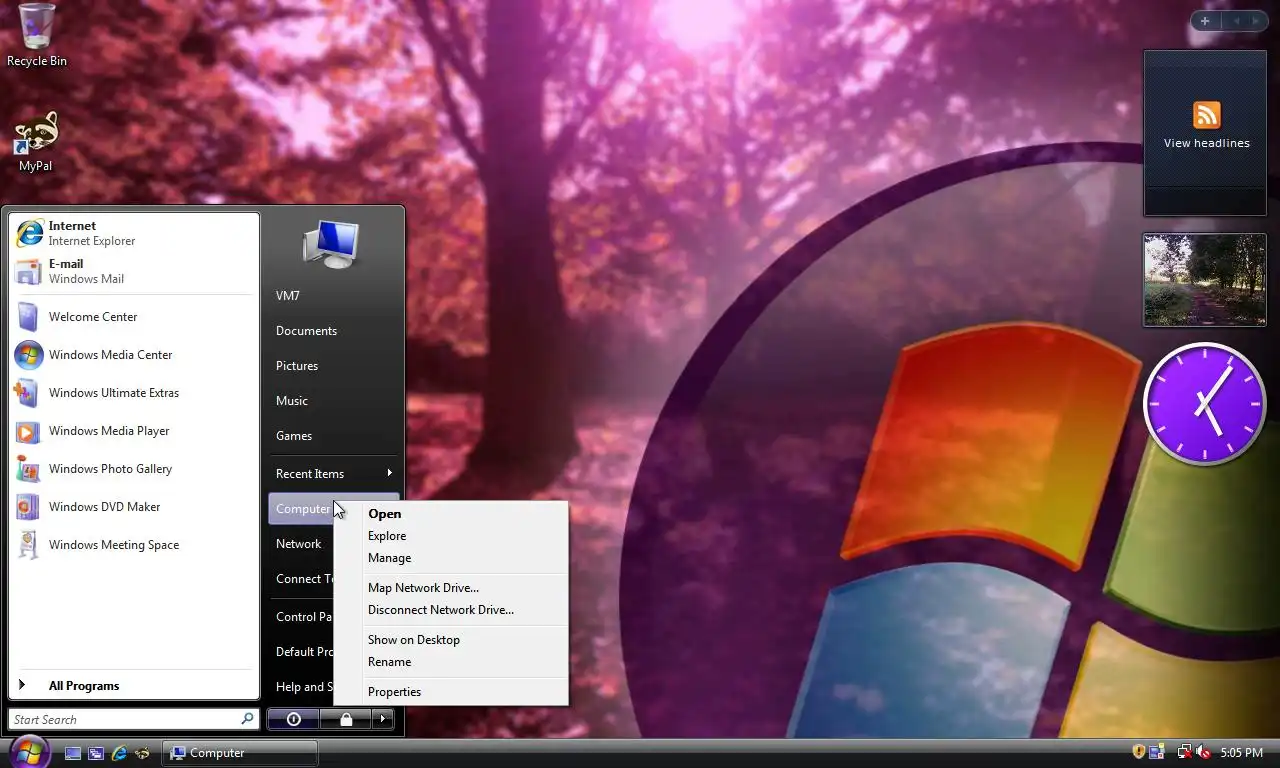Open the Pictures link in Start menu
1280x768 pixels.
point(333,366)
